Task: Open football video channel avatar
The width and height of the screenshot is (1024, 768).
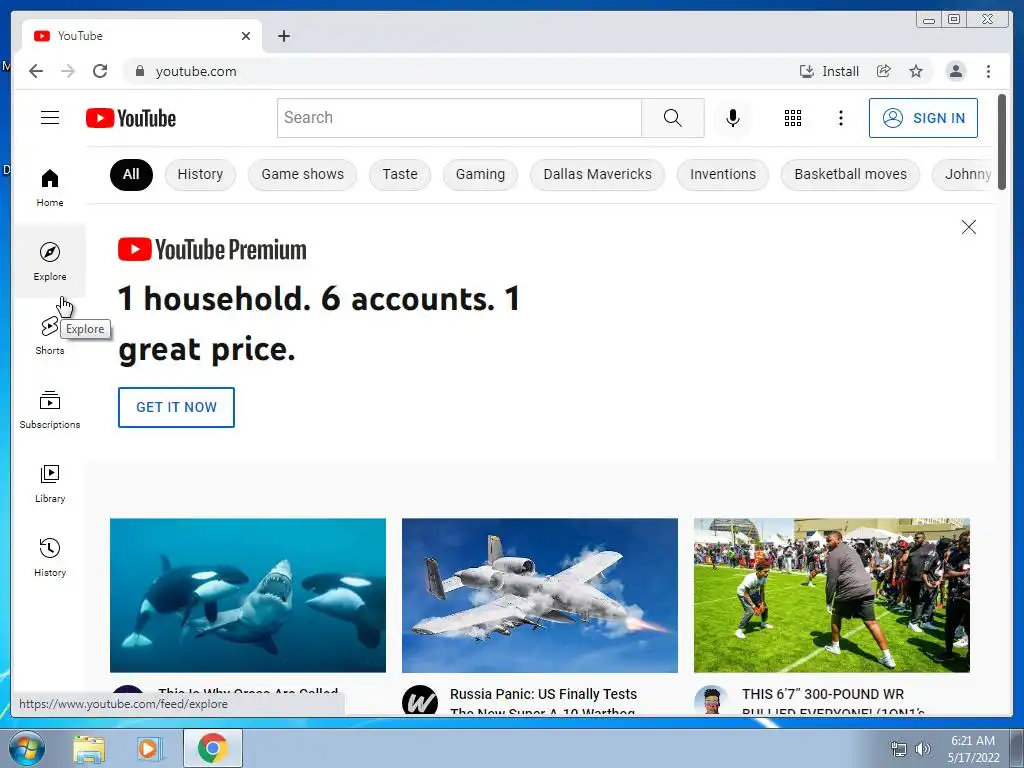Action: pyautogui.click(x=712, y=700)
